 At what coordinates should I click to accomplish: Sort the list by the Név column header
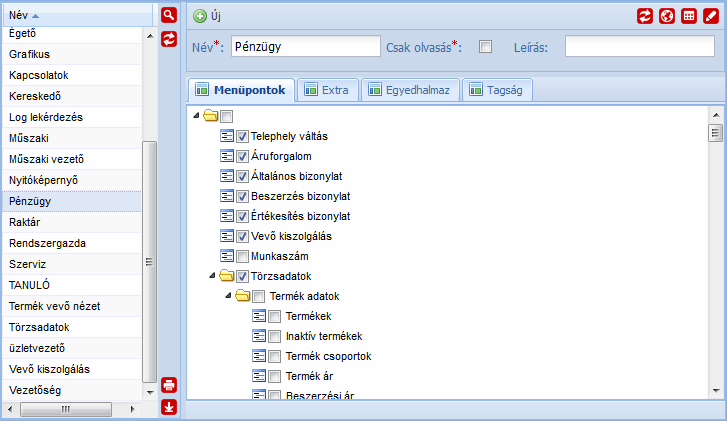click(77, 15)
